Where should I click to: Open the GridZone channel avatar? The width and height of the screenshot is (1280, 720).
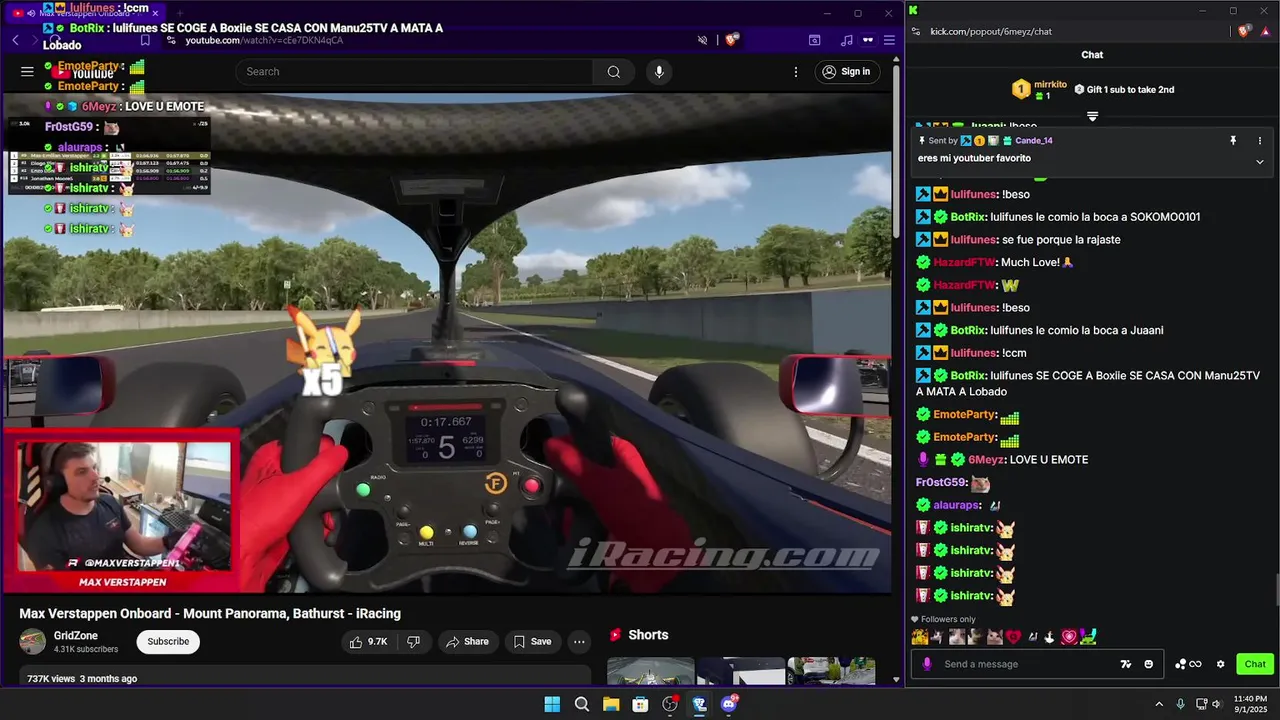tap(33, 642)
